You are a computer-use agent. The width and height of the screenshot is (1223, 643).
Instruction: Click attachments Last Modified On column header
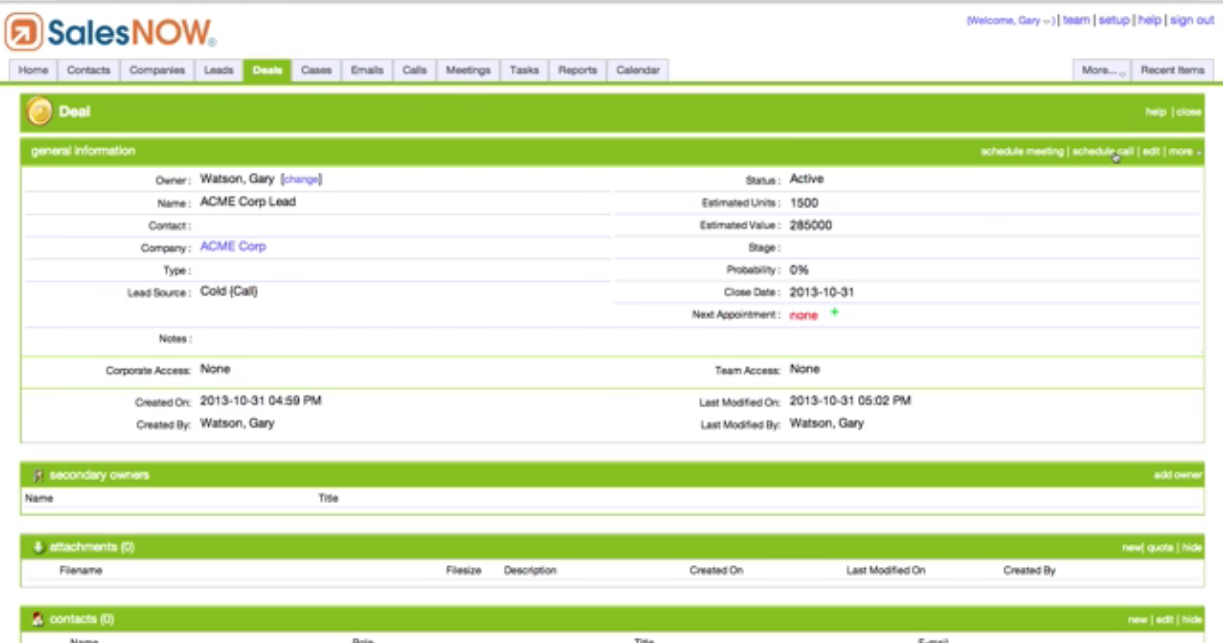pyautogui.click(x=886, y=571)
